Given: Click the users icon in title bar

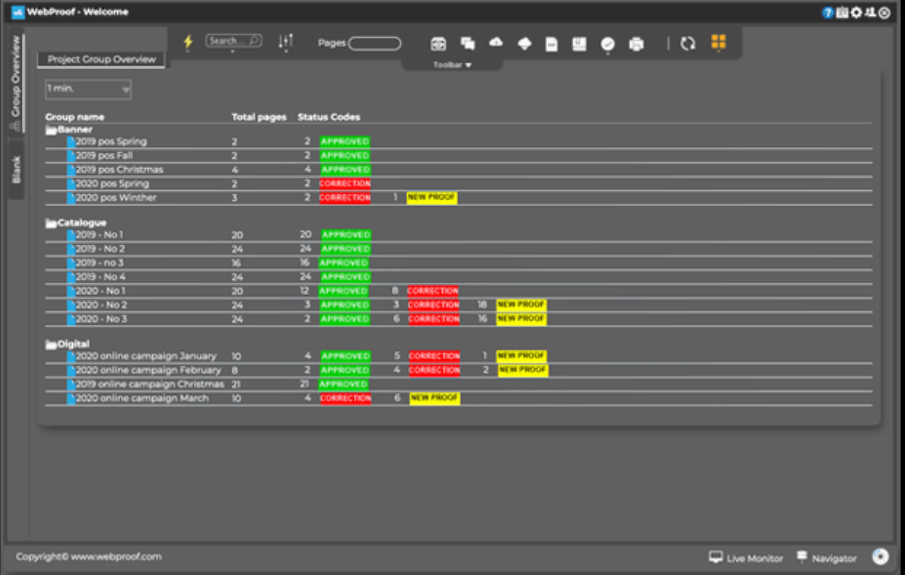Looking at the screenshot, I should tap(870, 12).
